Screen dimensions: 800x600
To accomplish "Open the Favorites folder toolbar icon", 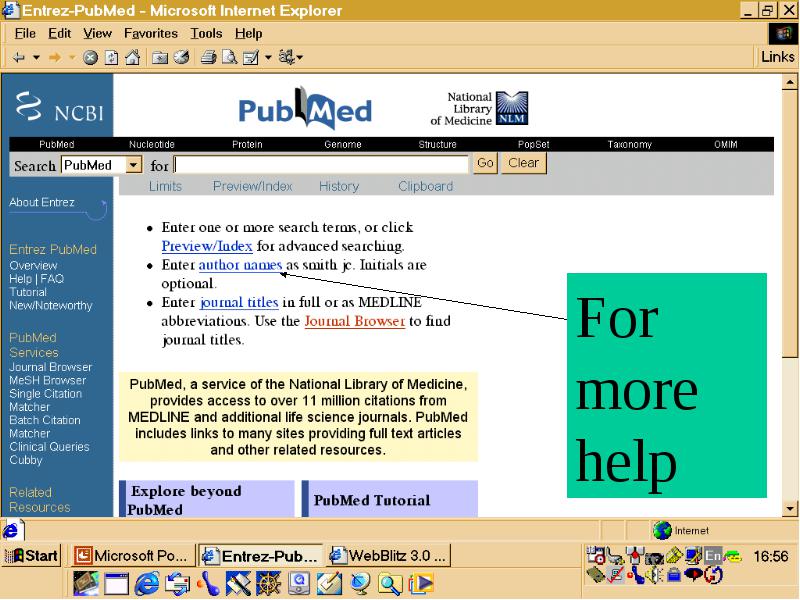I will (x=160, y=57).
